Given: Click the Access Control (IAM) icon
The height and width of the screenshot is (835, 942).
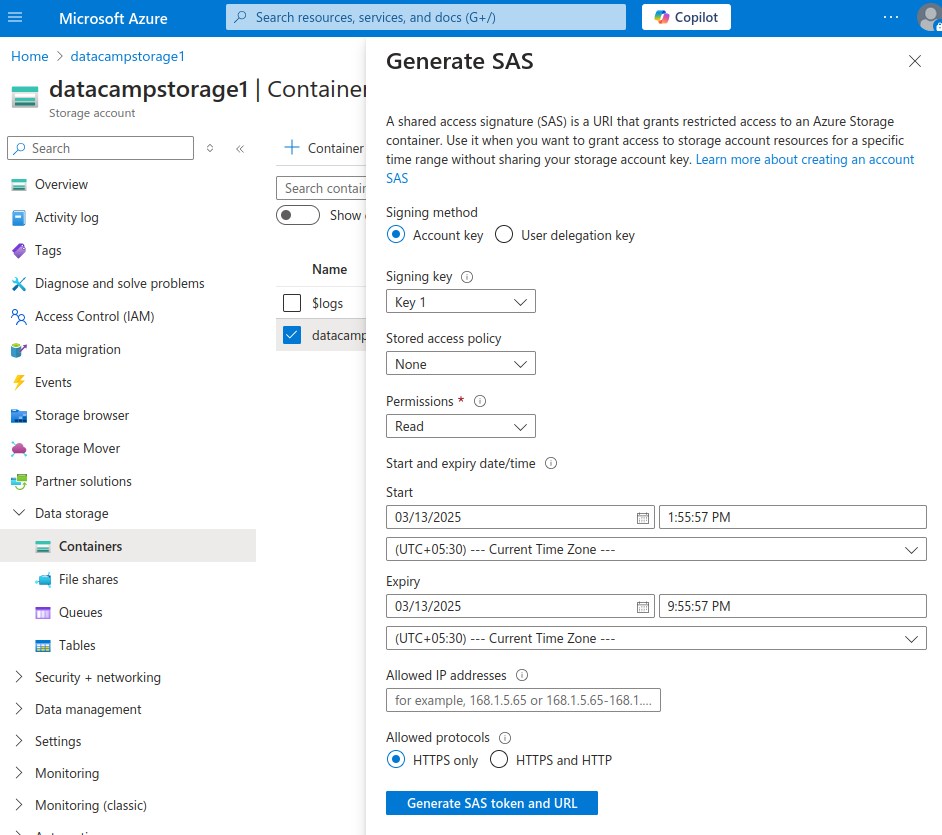Looking at the screenshot, I should click(19, 317).
